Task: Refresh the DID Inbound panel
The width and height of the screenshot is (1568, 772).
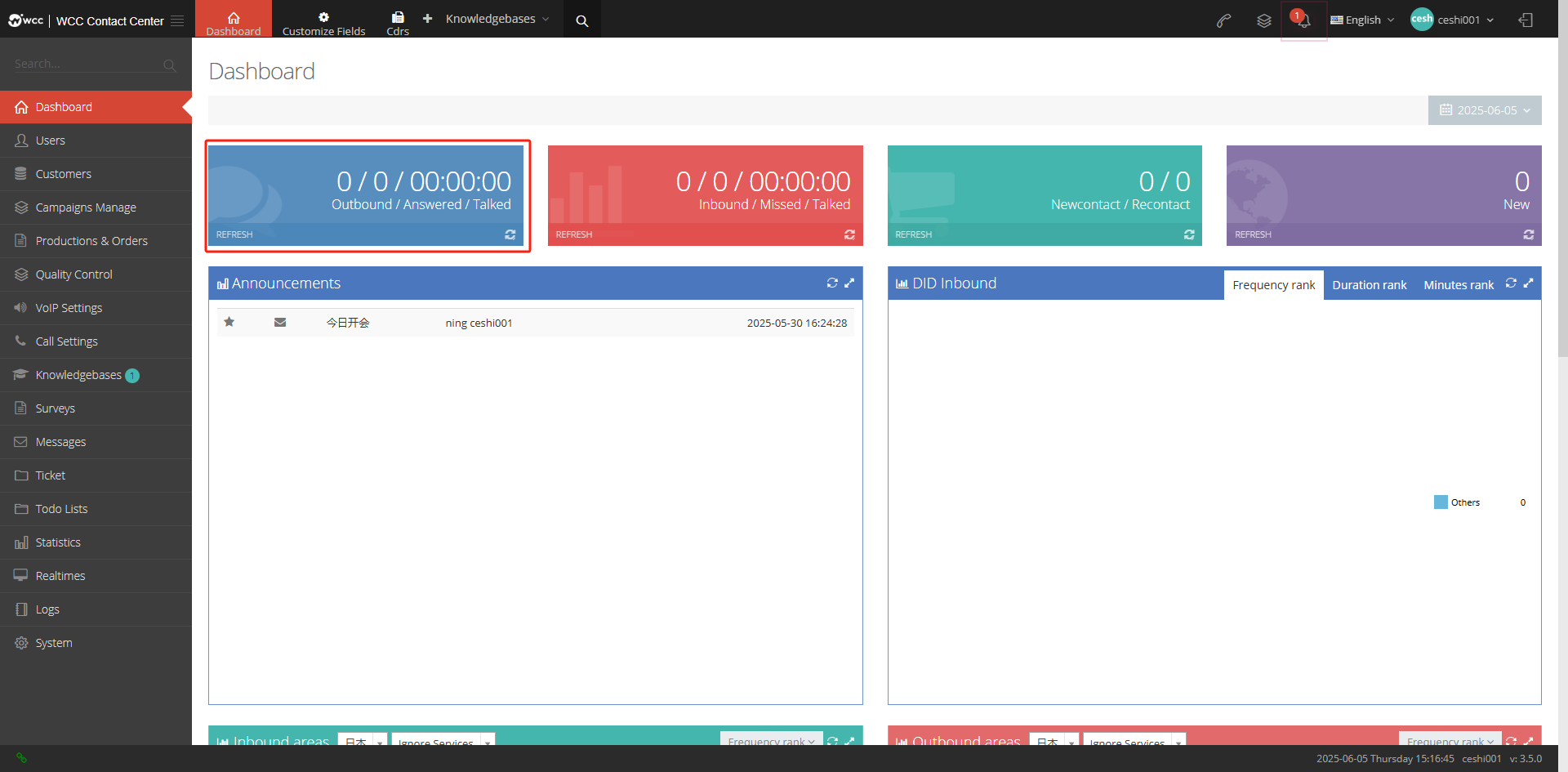Action: 1511,283
